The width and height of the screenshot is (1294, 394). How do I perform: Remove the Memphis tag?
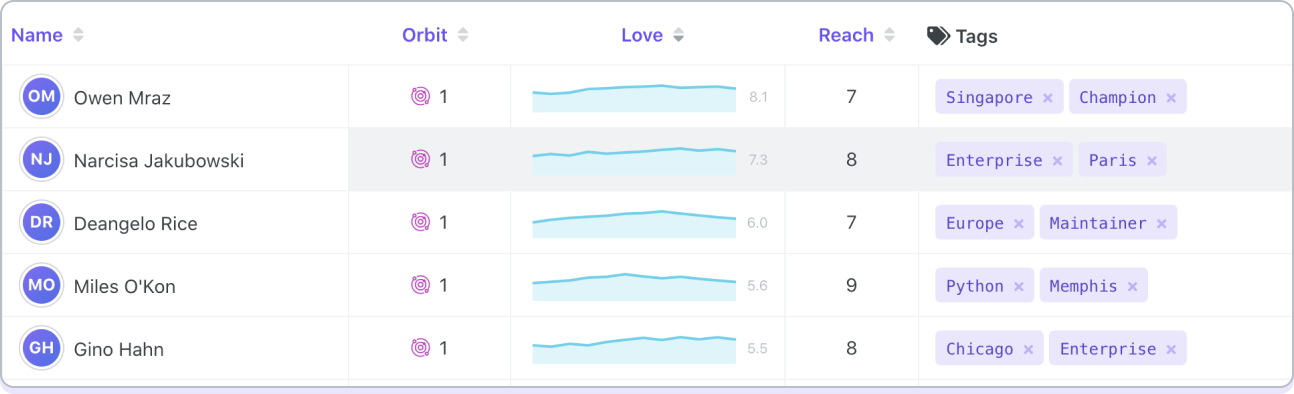click(1132, 287)
